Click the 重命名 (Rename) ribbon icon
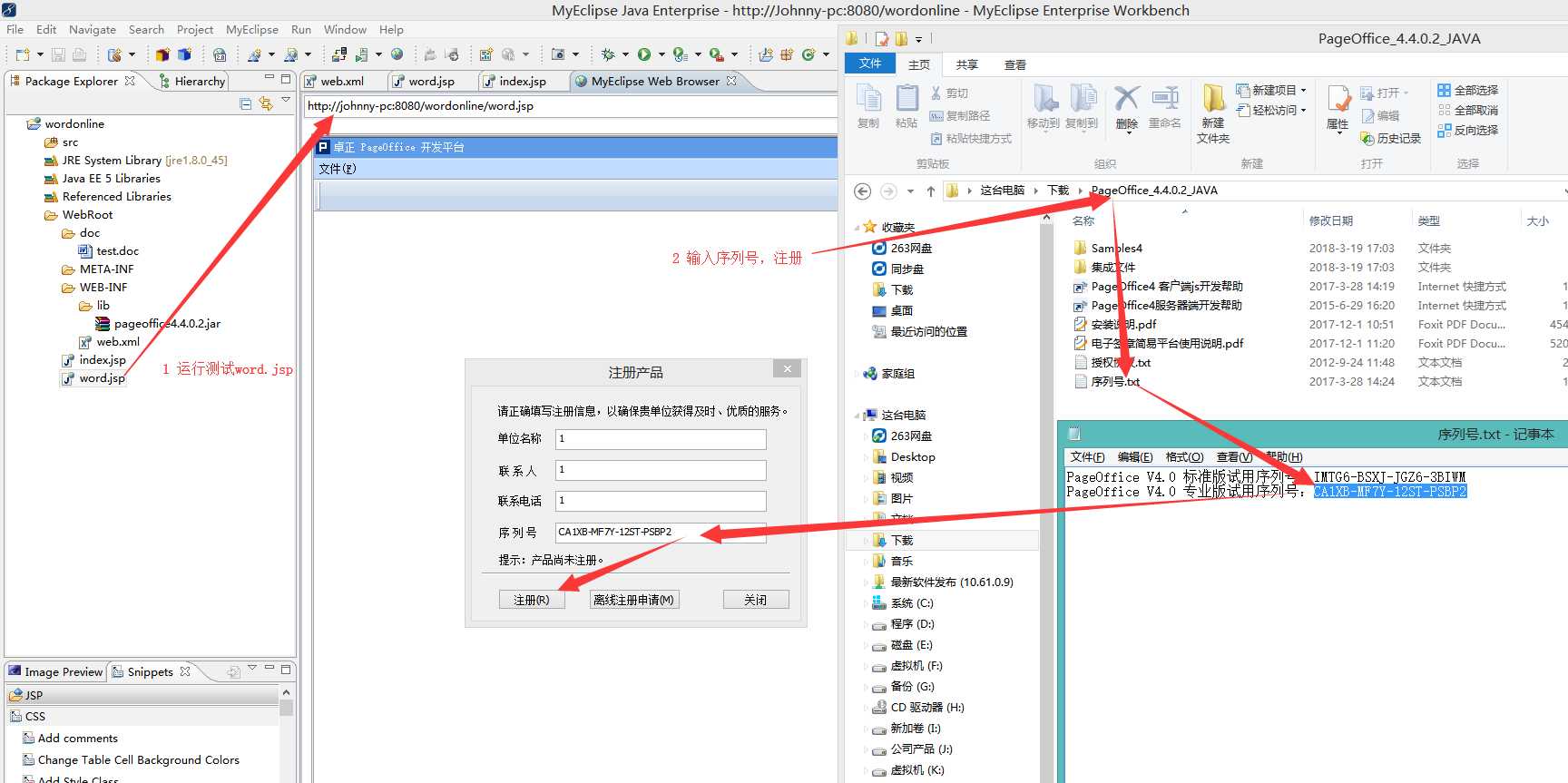The image size is (1568, 783). tap(1165, 109)
